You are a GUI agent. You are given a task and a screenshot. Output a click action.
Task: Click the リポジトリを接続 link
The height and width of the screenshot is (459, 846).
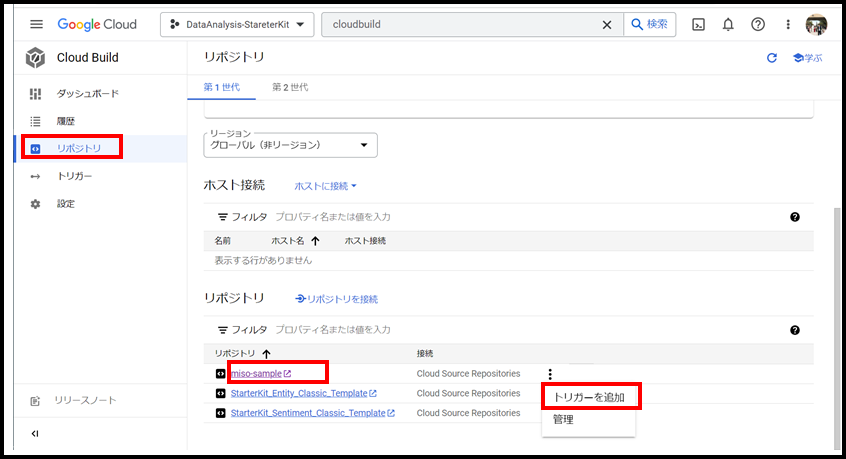click(337, 299)
